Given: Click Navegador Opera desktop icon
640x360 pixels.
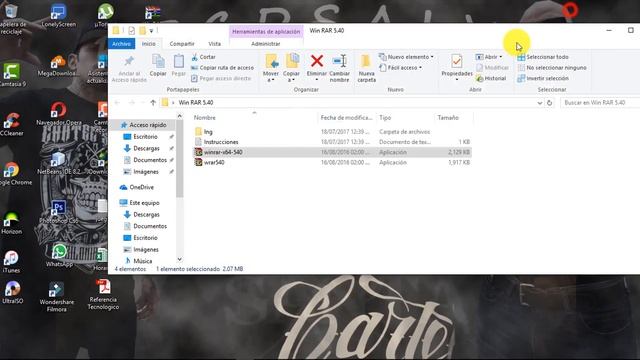Looking at the screenshot, I should (x=58, y=113).
